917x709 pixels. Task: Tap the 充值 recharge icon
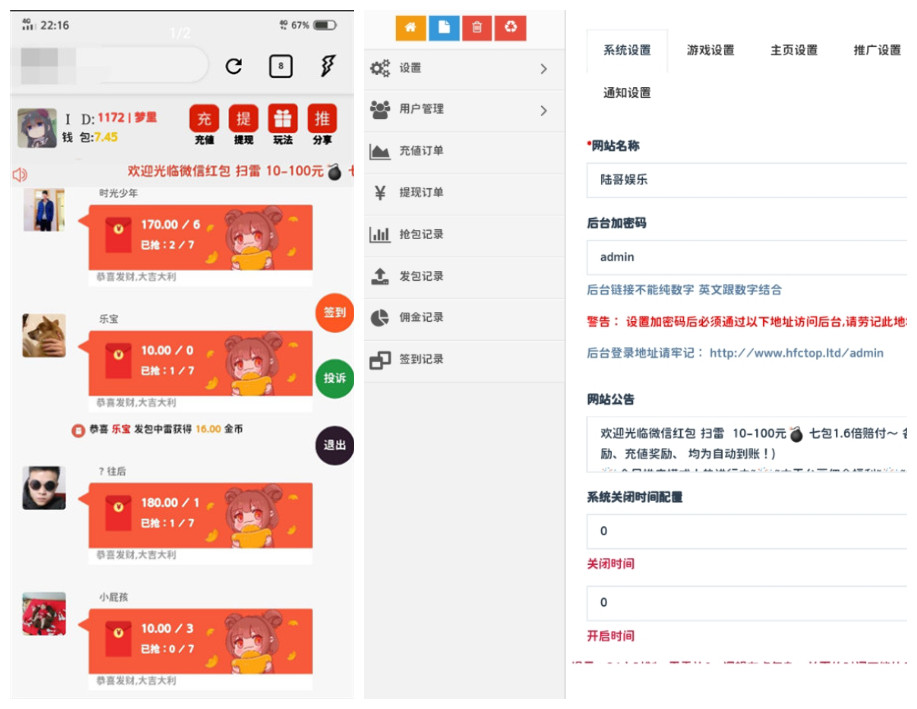[204, 123]
